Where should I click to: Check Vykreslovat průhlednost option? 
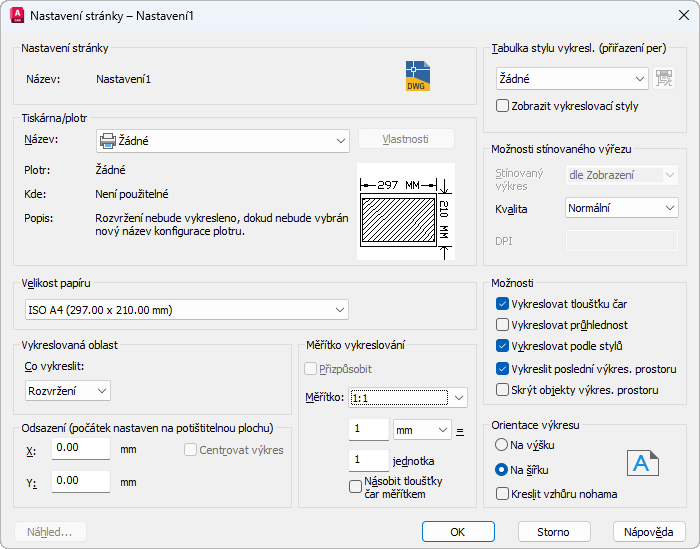tap(503, 325)
